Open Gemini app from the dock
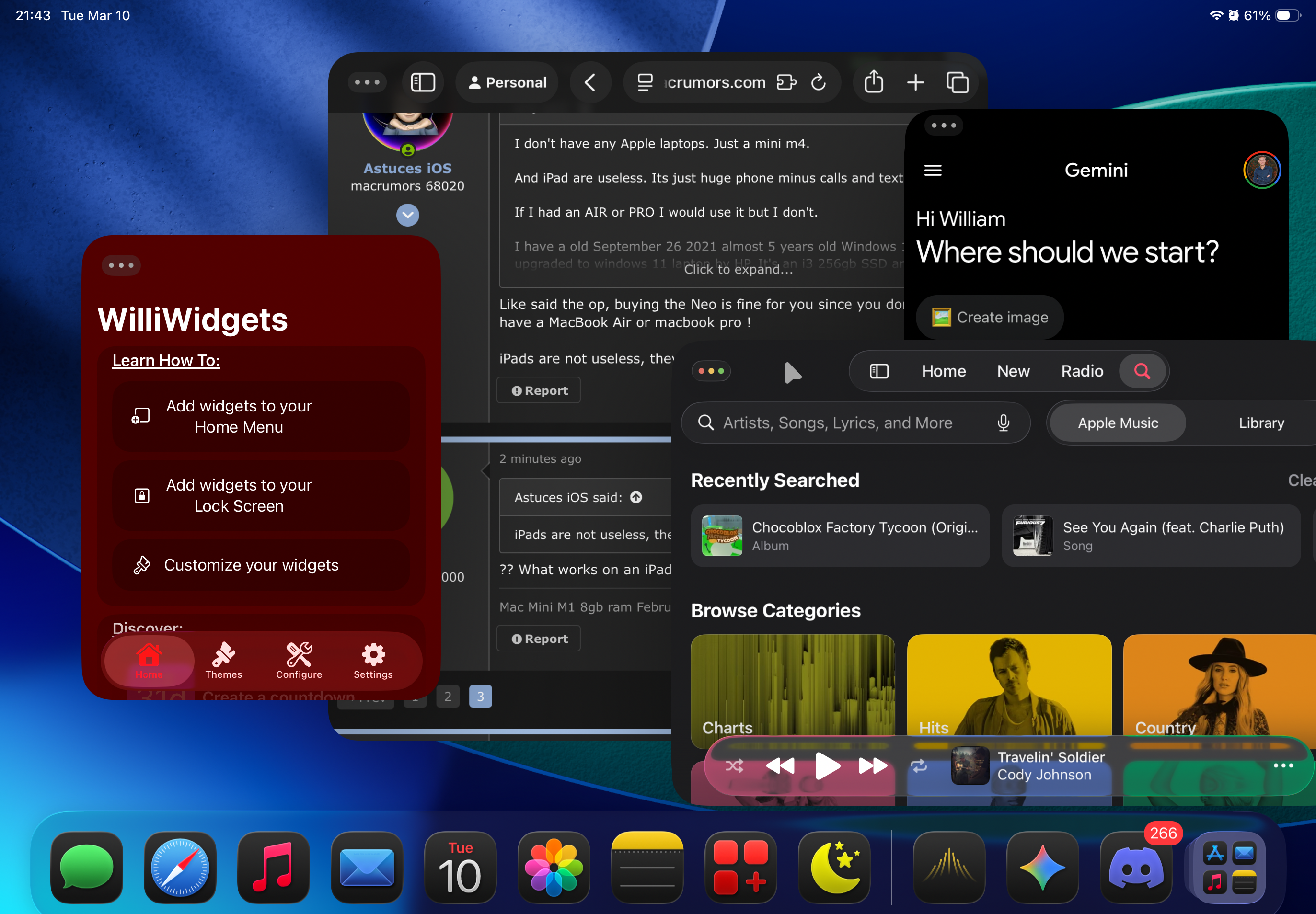 [1043, 868]
